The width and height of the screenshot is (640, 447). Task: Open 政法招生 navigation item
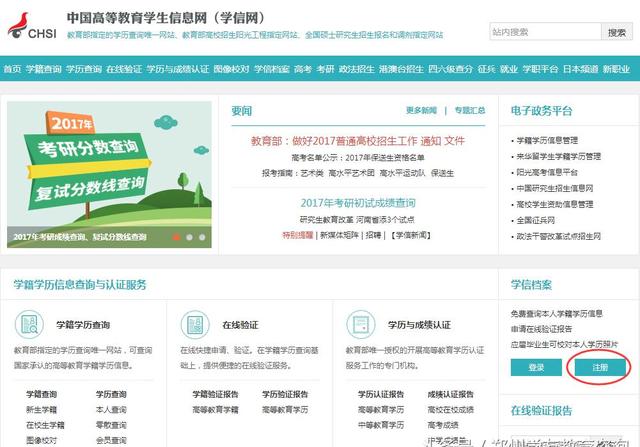pyautogui.click(x=357, y=69)
